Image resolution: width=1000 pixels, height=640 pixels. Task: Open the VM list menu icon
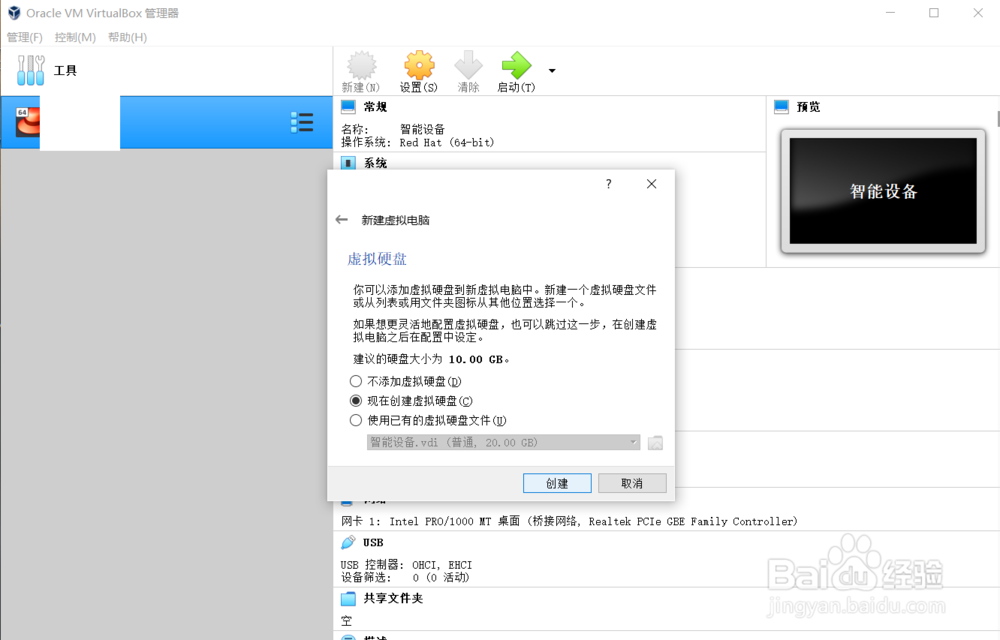pos(302,122)
